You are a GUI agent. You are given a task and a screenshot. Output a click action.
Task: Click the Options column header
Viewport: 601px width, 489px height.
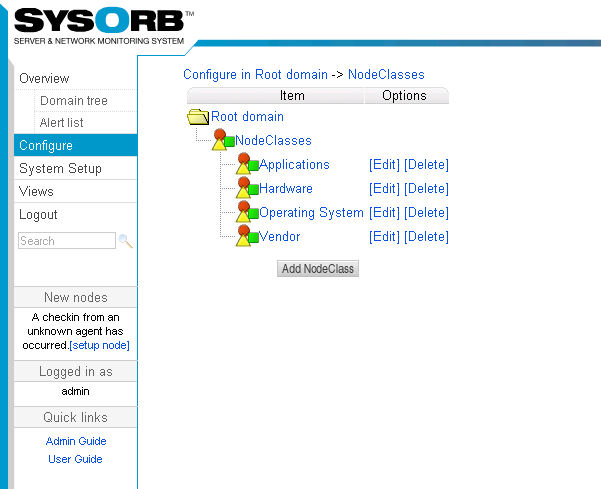[407, 95]
